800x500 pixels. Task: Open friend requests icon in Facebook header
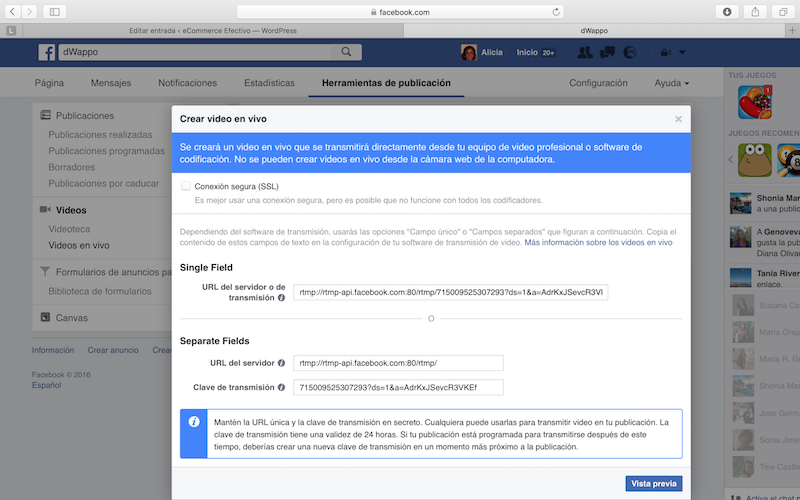tap(585, 52)
